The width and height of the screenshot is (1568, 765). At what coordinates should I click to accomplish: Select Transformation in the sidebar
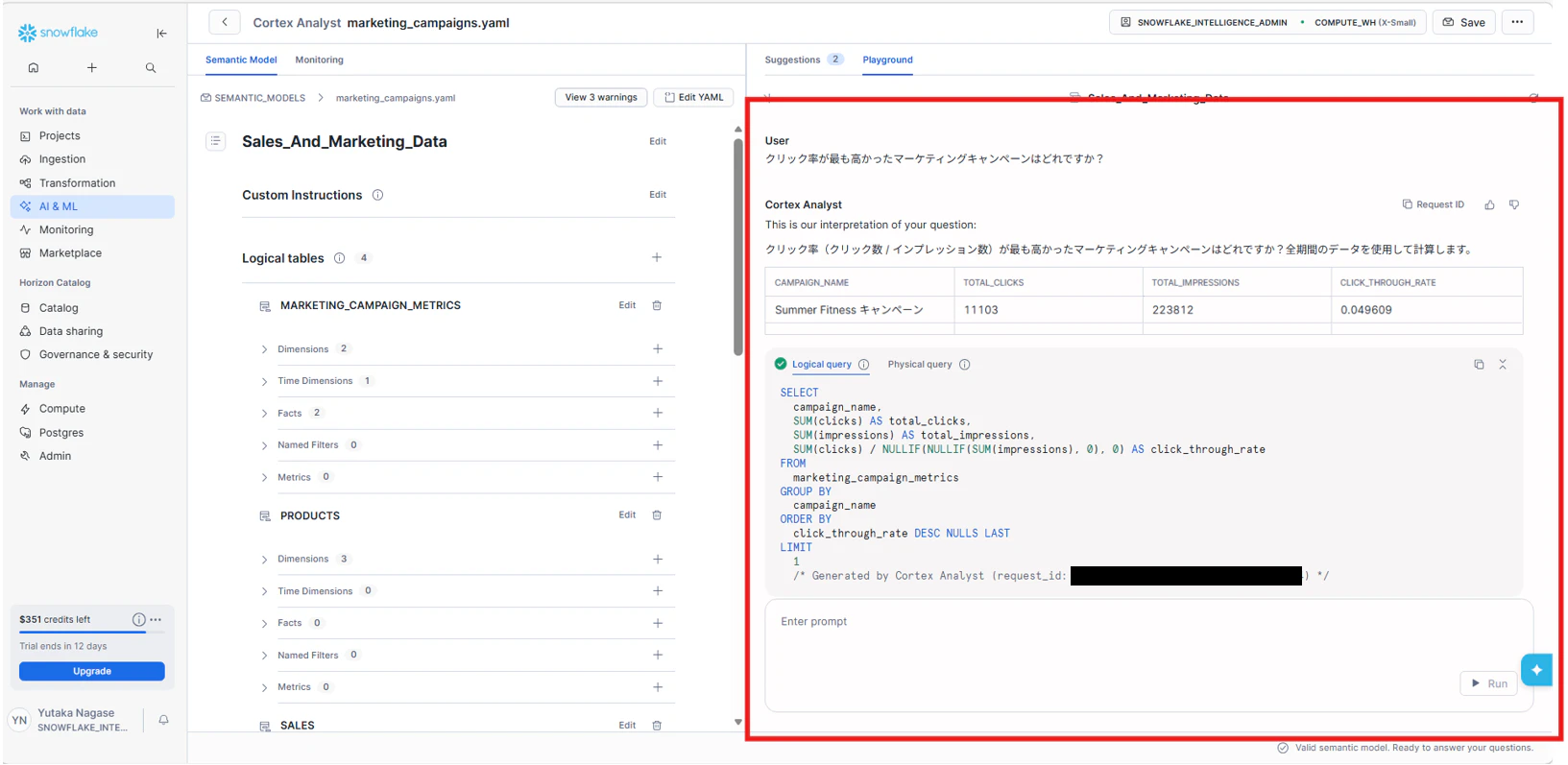(x=92, y=183)
